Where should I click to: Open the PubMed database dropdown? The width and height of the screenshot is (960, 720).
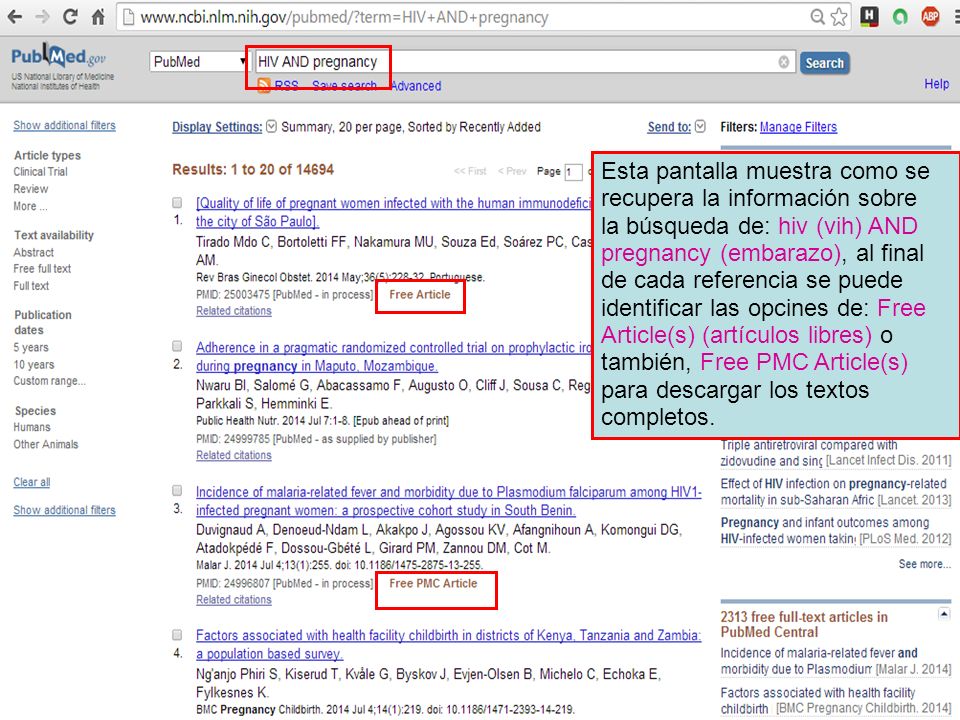point(200,62)
